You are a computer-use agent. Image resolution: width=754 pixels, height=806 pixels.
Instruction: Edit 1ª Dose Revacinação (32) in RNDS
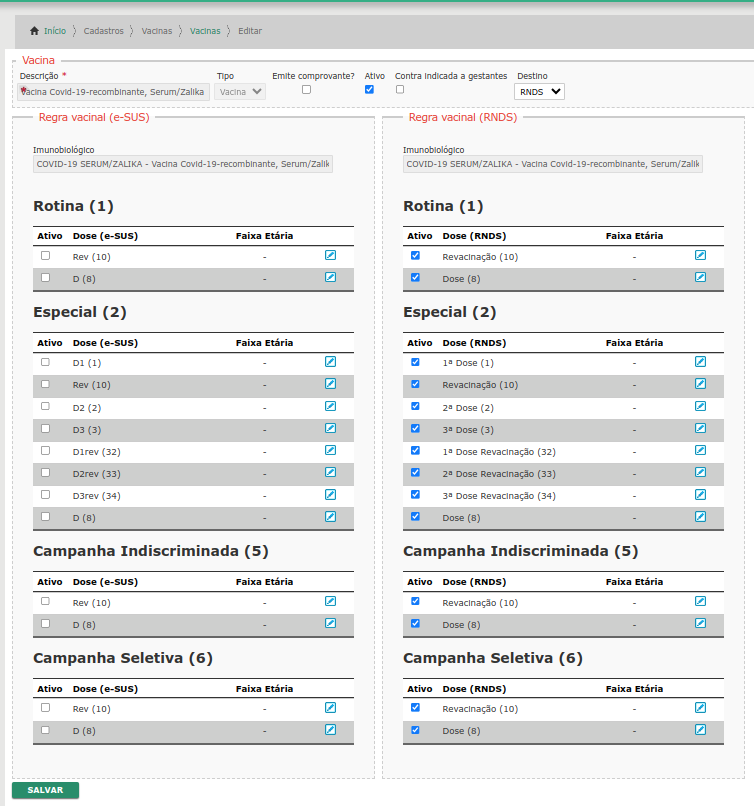coord(701,451)
